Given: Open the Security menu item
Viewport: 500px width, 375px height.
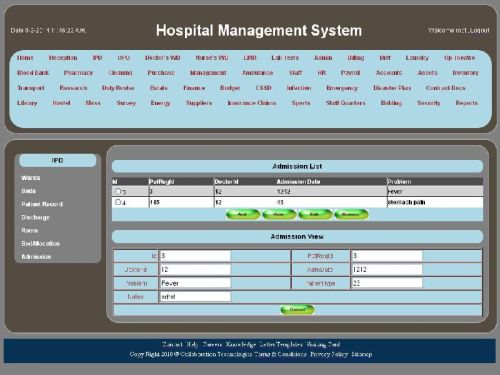Looking at the screenshot, I should [429, 103].
